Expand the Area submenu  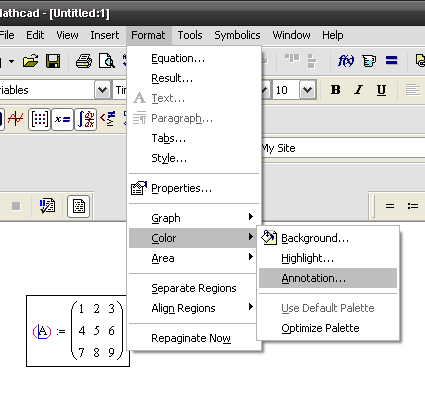coord(194,258)
